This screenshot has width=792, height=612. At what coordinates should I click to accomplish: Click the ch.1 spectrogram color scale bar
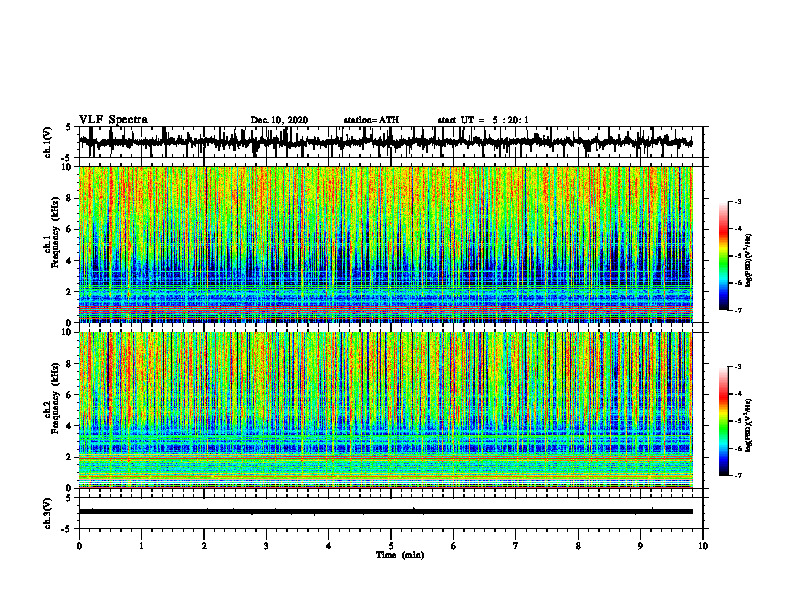(x=723, y=256)
